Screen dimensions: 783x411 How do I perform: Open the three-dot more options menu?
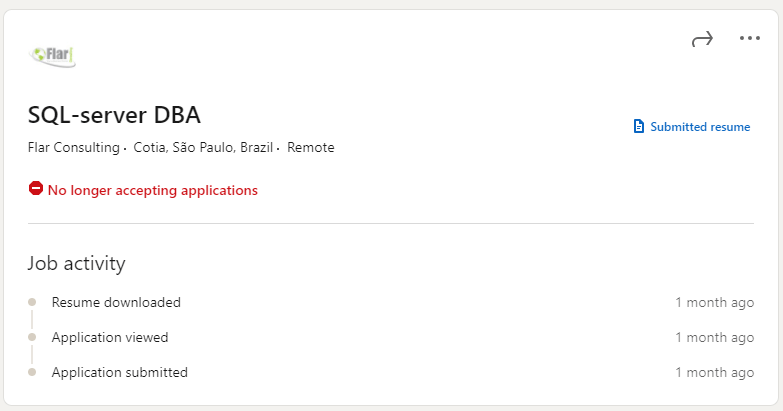coord(750,39)
